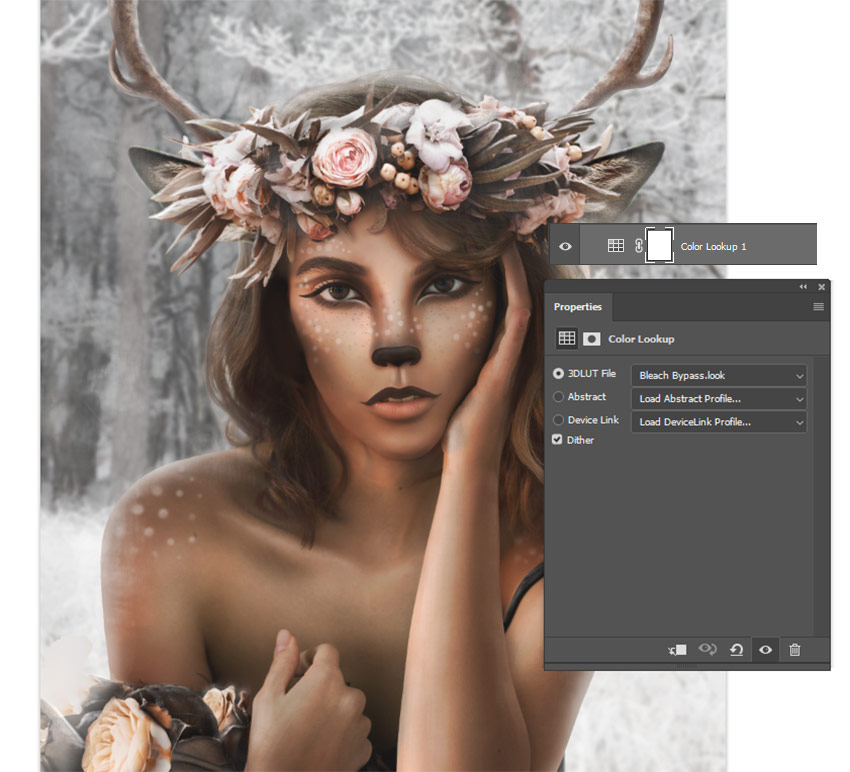Toggle the layer mask link icon
Viewport: 850px width, 772px height.
point(638,246)
